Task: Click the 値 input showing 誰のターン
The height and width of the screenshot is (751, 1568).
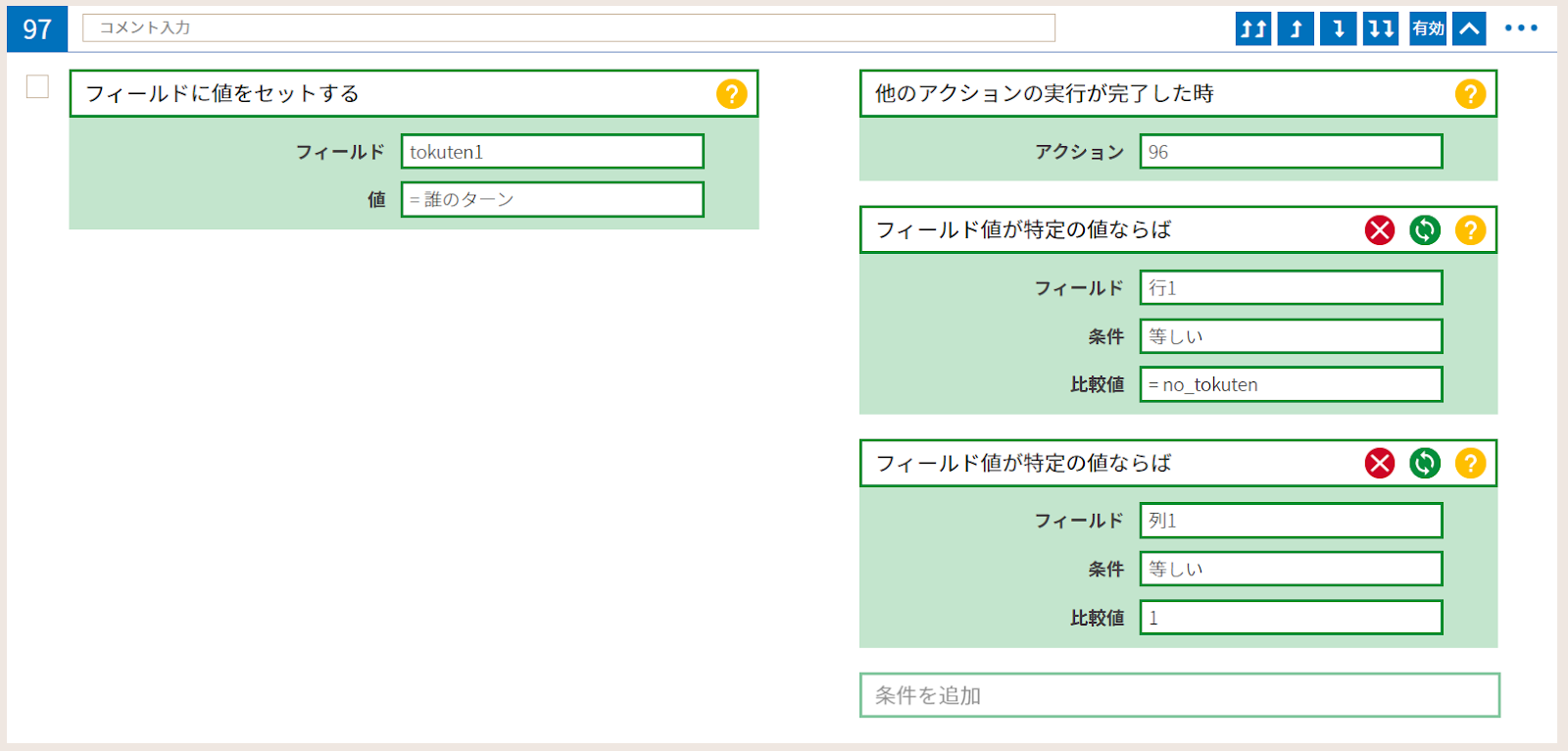Action: coord(553,199)
